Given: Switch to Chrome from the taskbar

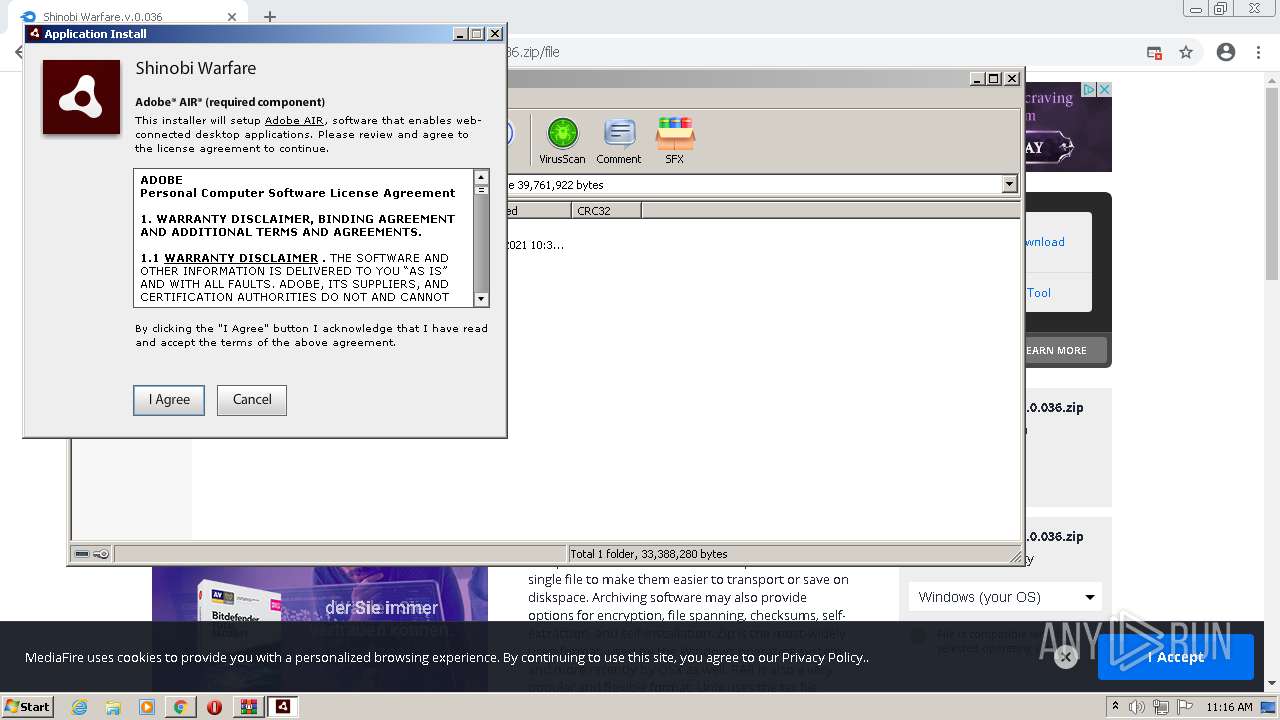Looking at the screenshot, I should click(x=180, y=707).
